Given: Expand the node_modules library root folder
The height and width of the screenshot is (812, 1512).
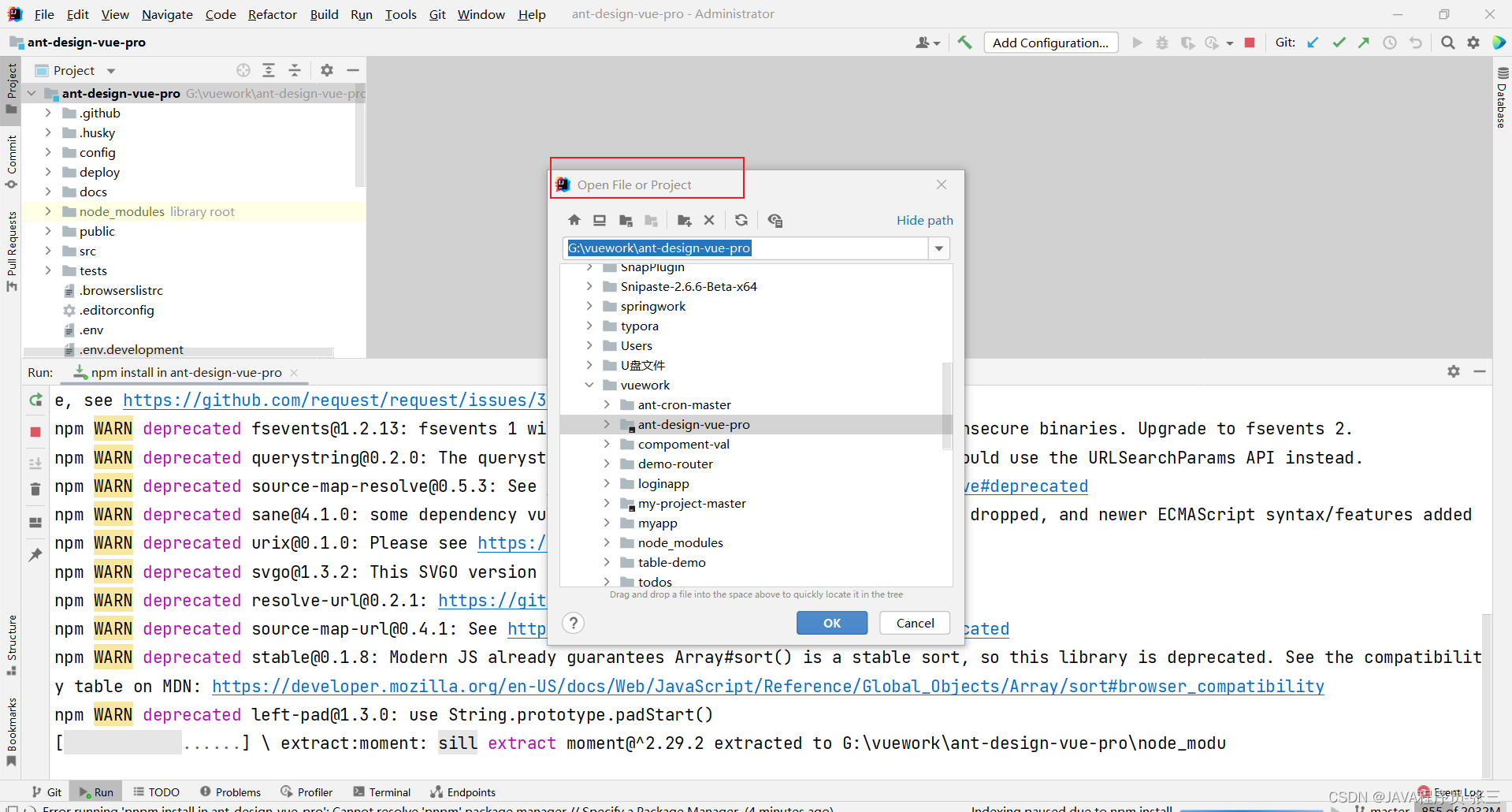Looking at the screenshot, I should click(48, 211).
